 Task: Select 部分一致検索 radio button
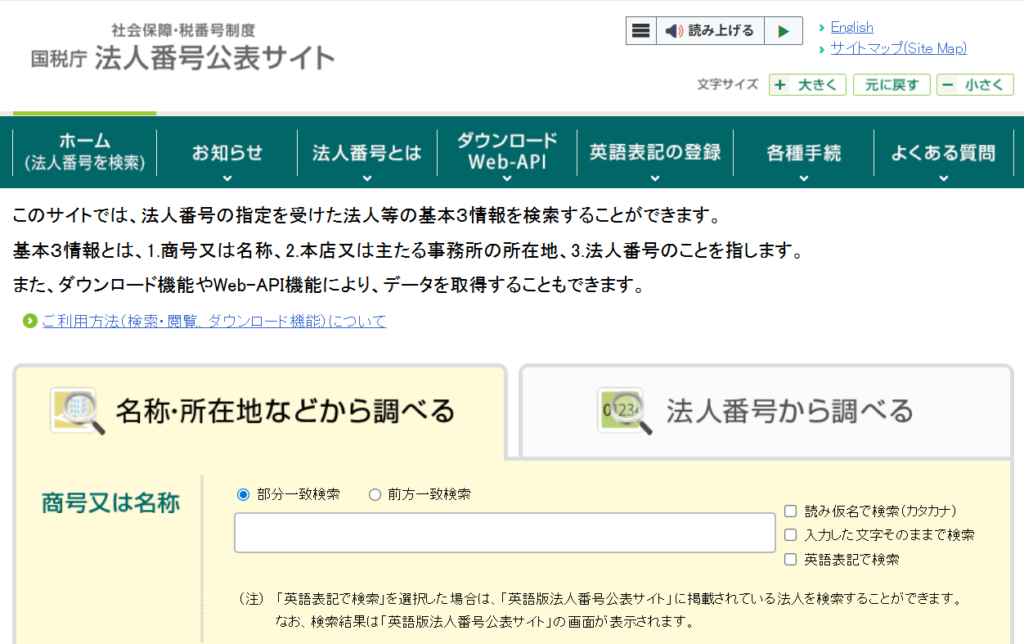click(x=243, y=494)
